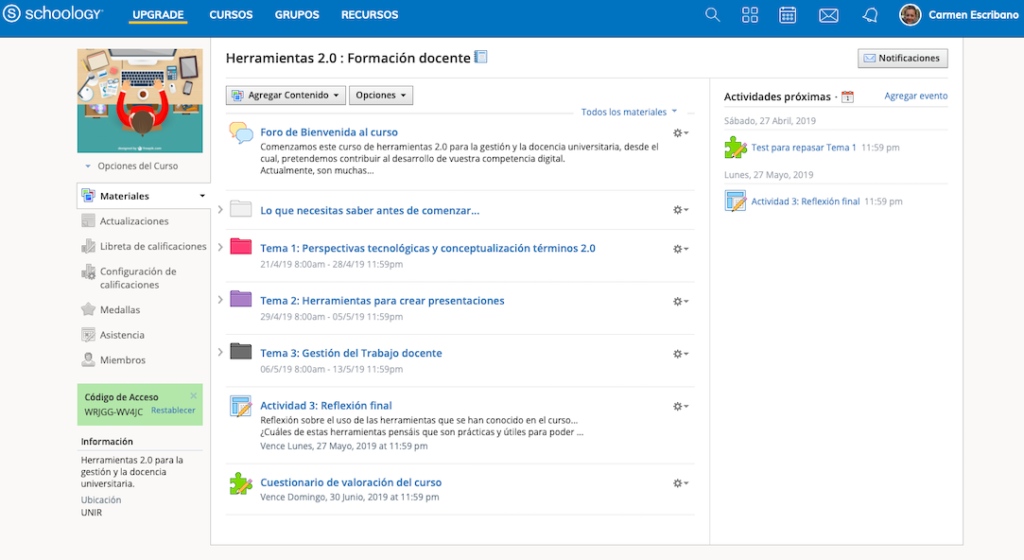Expand the Tema 1 folder arrow
1024x560 pixels.
click(220, 246)
